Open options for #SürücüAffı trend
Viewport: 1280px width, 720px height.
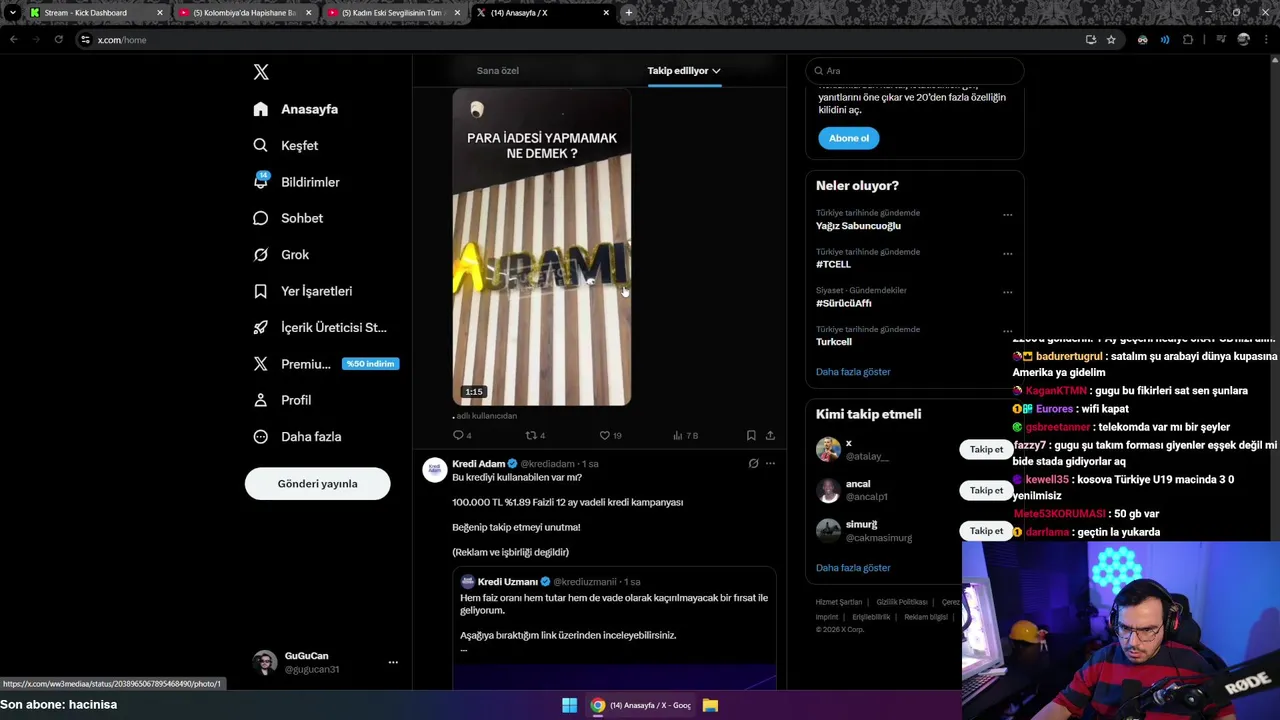click(x=1007, y=292)
